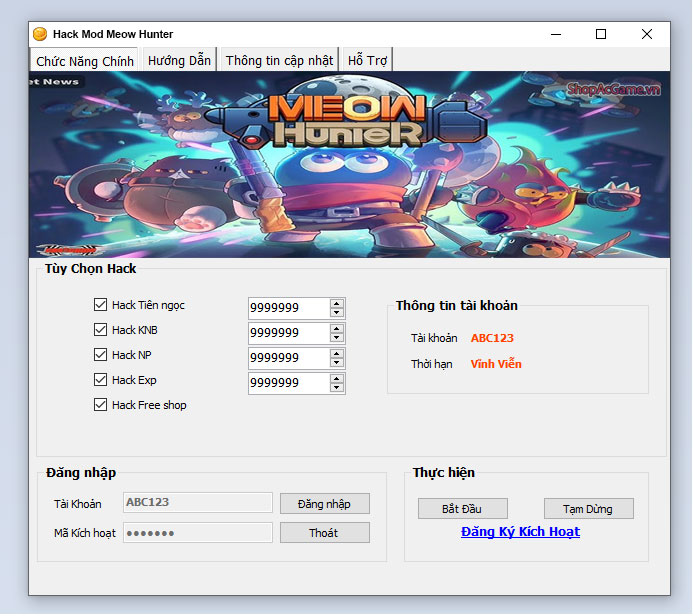Increase the Hack KNB value with up arrow
This screenshot has width=693, height=616.
tap(337, 328)
